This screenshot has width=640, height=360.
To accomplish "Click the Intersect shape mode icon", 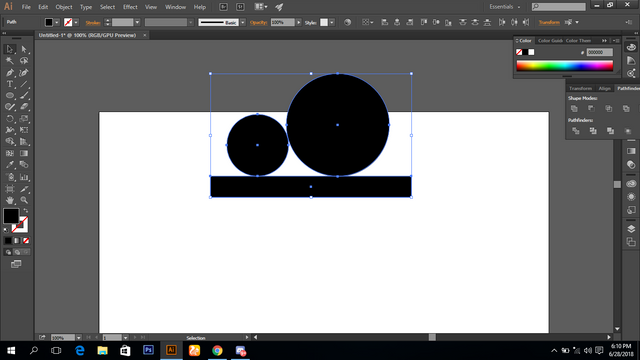I will (x=609, y=109).
